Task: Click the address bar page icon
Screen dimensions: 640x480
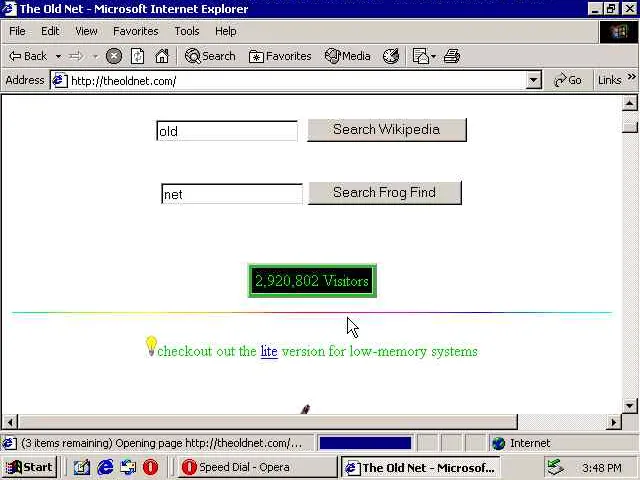Action: [60, 80]
